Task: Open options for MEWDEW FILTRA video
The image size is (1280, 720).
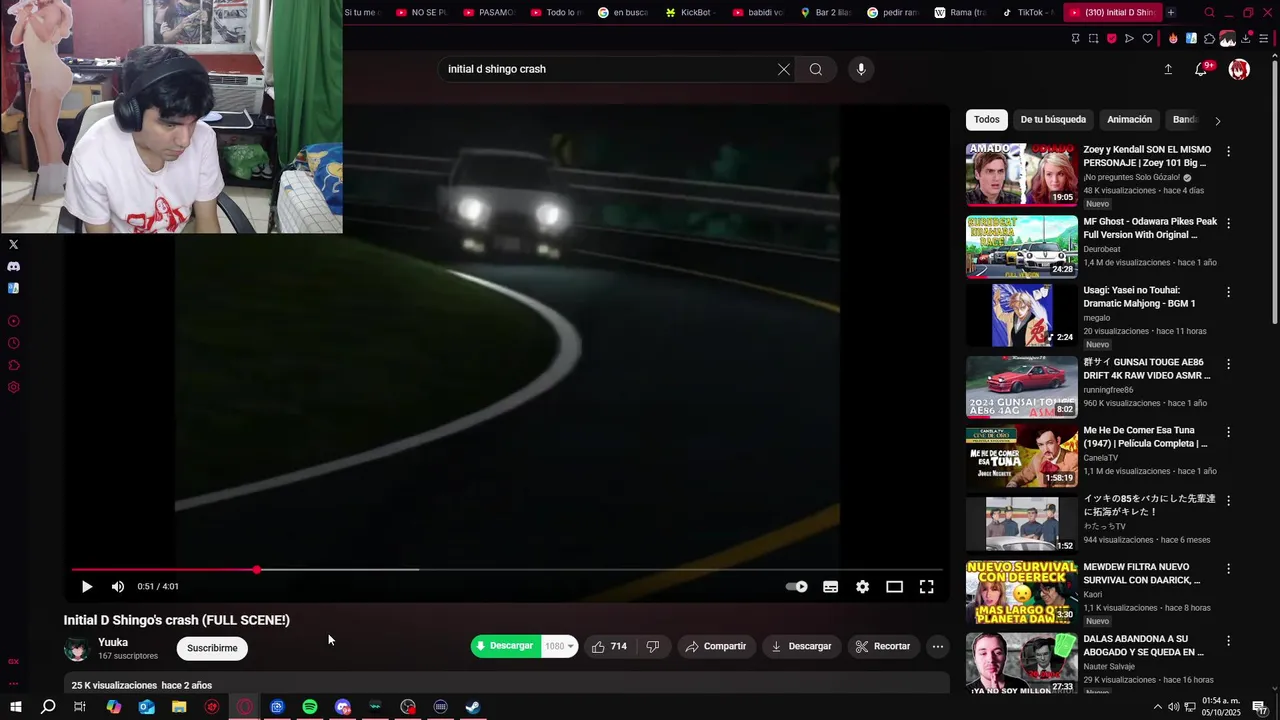Action: [1229, 568]
